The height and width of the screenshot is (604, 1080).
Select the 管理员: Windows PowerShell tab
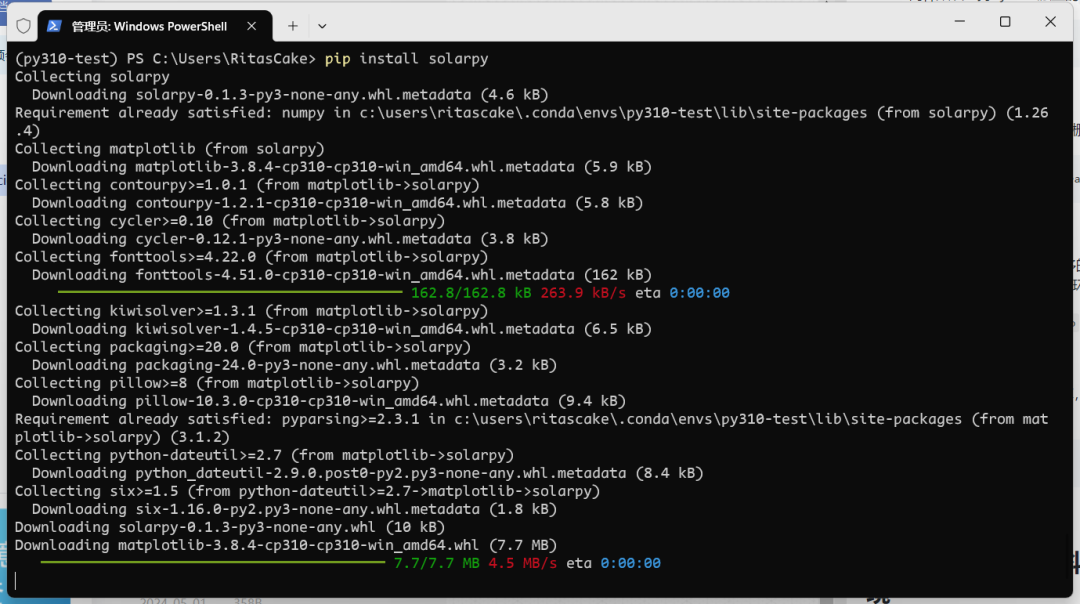pyautogui.click(x=148, y=25)
